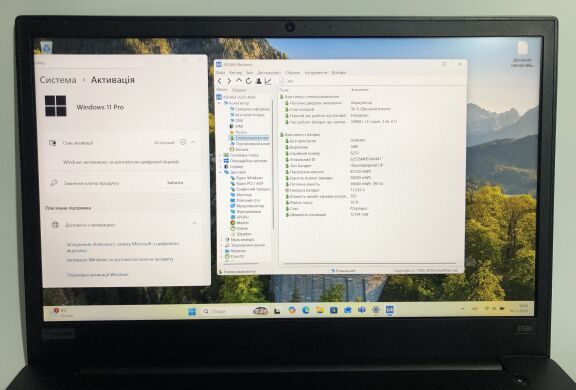Click Система breadcrumb in Settings window
Image resolution: width=576 pixels, height=390 pixels.
click(58, 80)
